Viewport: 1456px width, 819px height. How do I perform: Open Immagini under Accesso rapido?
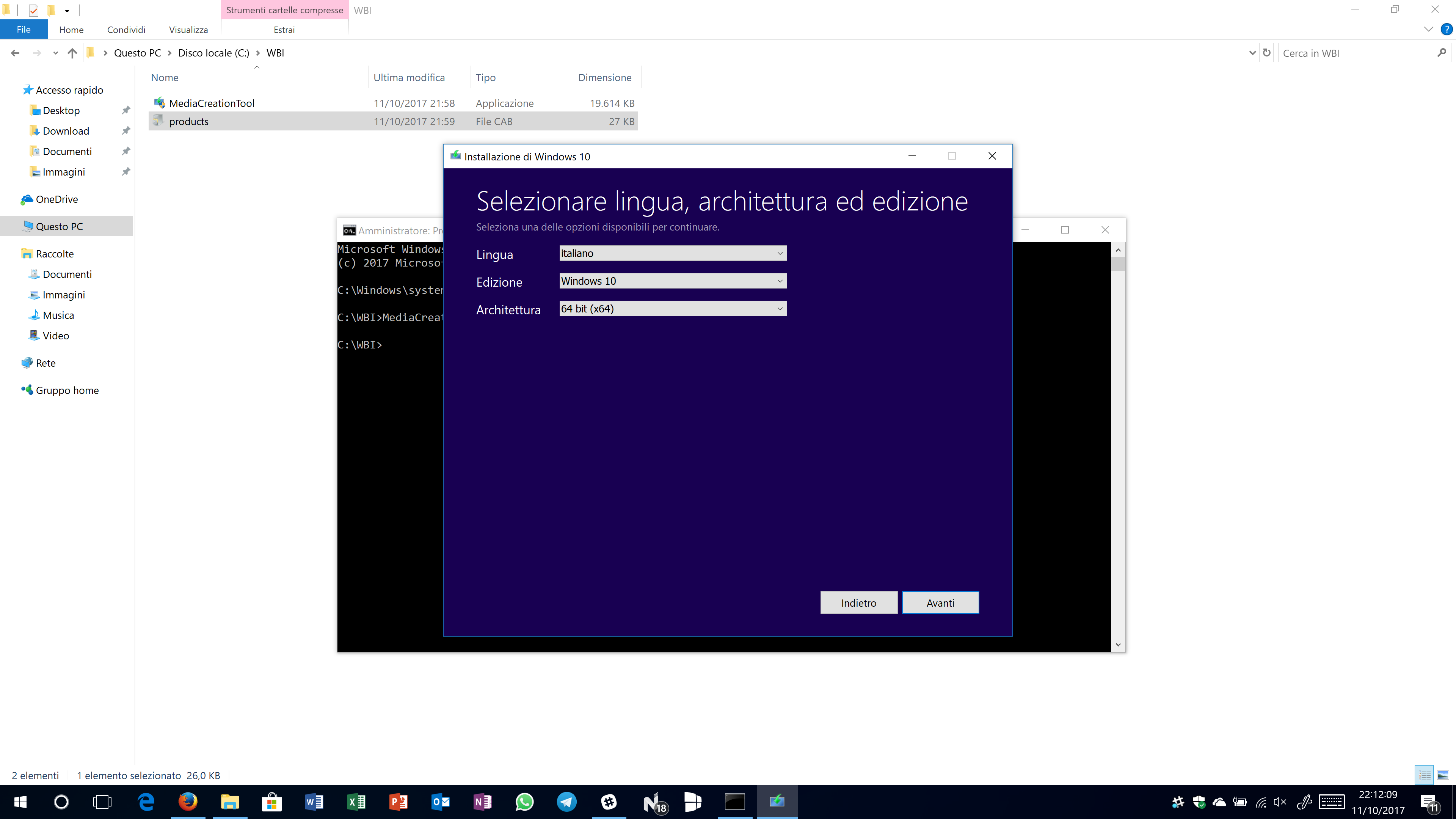pos(57,171)
